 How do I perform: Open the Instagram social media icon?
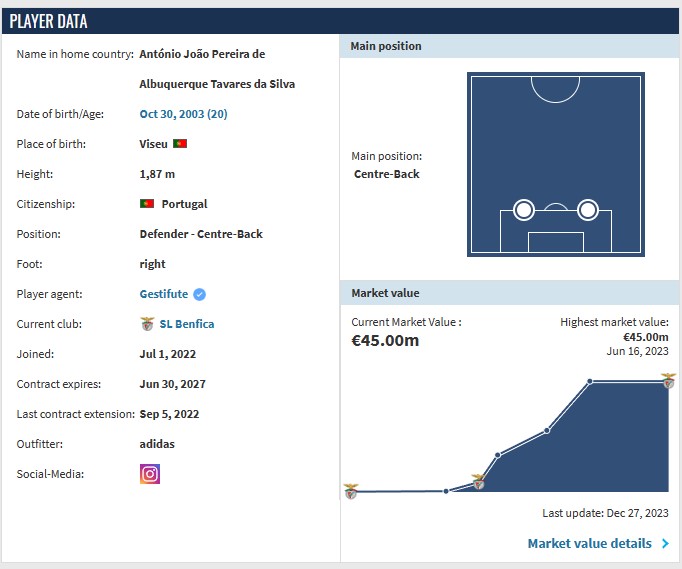click(x=150, y=474)
